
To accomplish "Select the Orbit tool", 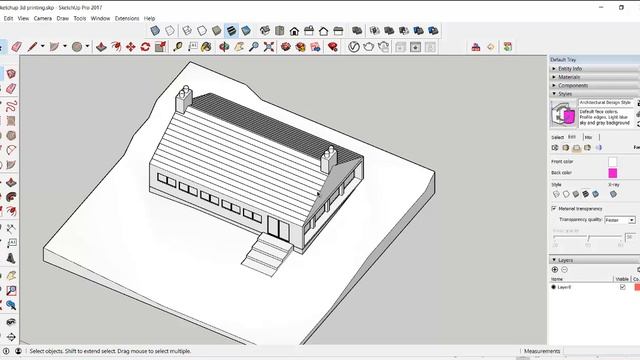I will [224, 47].
